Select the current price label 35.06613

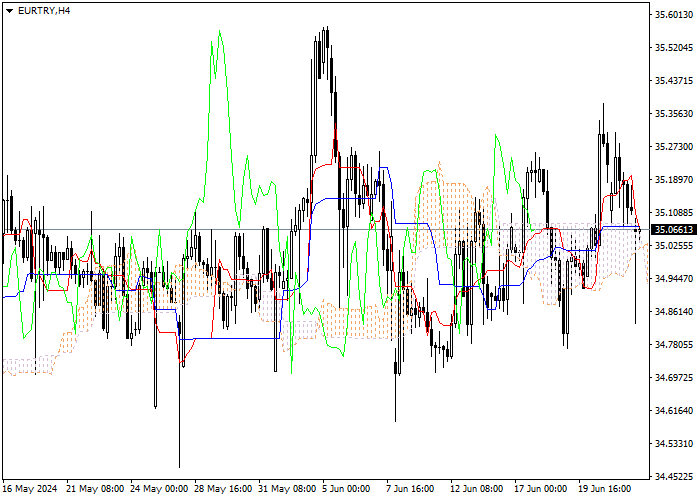674,229
